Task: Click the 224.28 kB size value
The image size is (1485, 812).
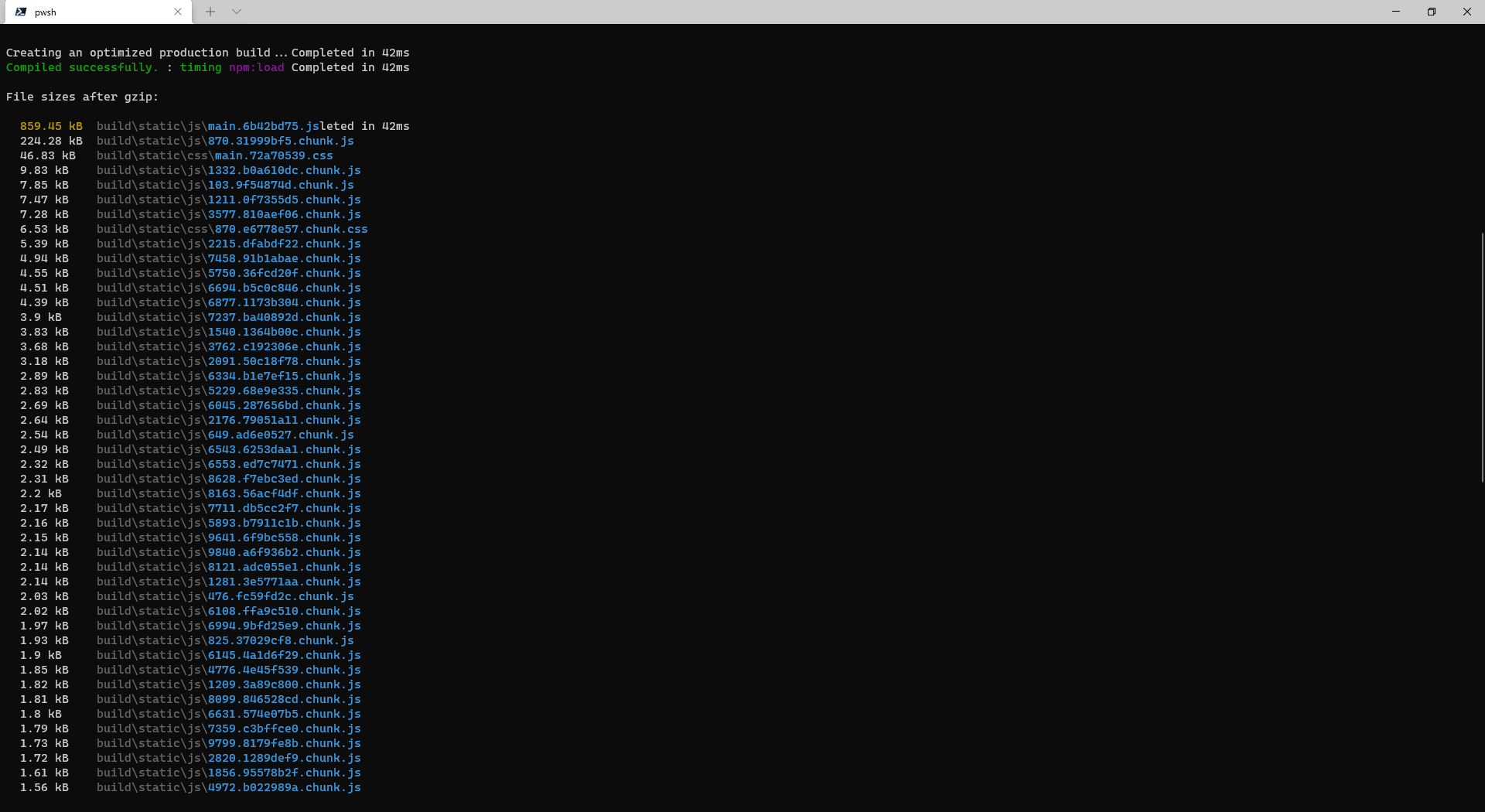Action: click(x=51, y=141)
